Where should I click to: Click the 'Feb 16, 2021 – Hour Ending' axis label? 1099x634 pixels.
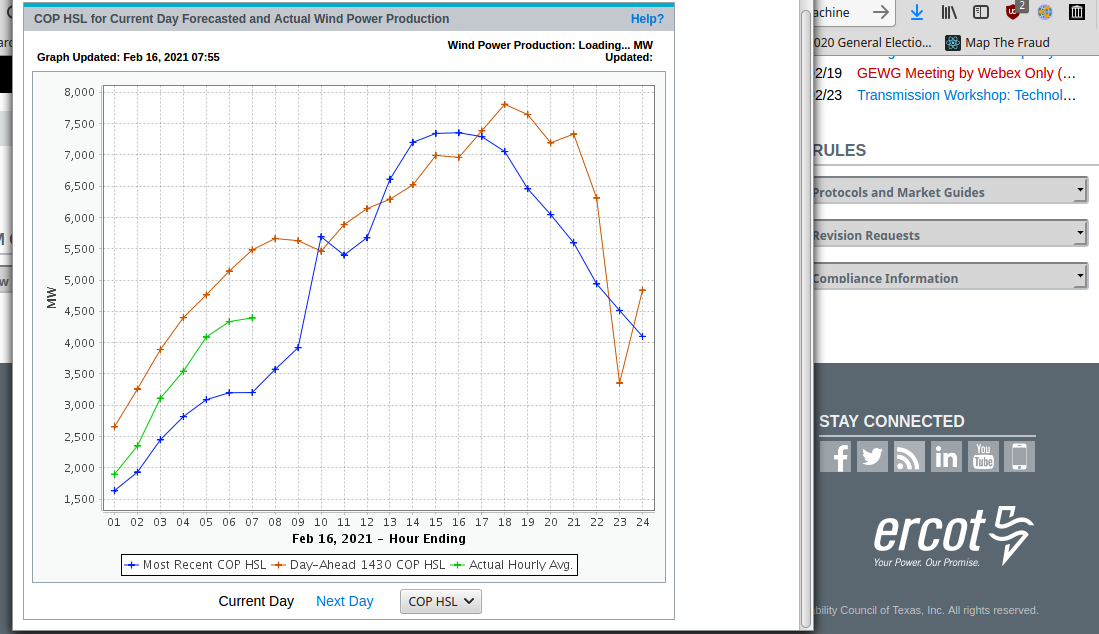click(378, 539)
